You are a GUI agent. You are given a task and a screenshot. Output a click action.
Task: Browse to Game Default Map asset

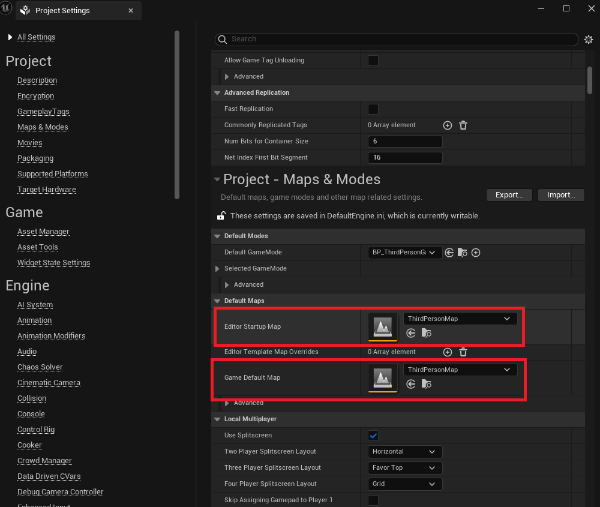click(x=426, y=384)
